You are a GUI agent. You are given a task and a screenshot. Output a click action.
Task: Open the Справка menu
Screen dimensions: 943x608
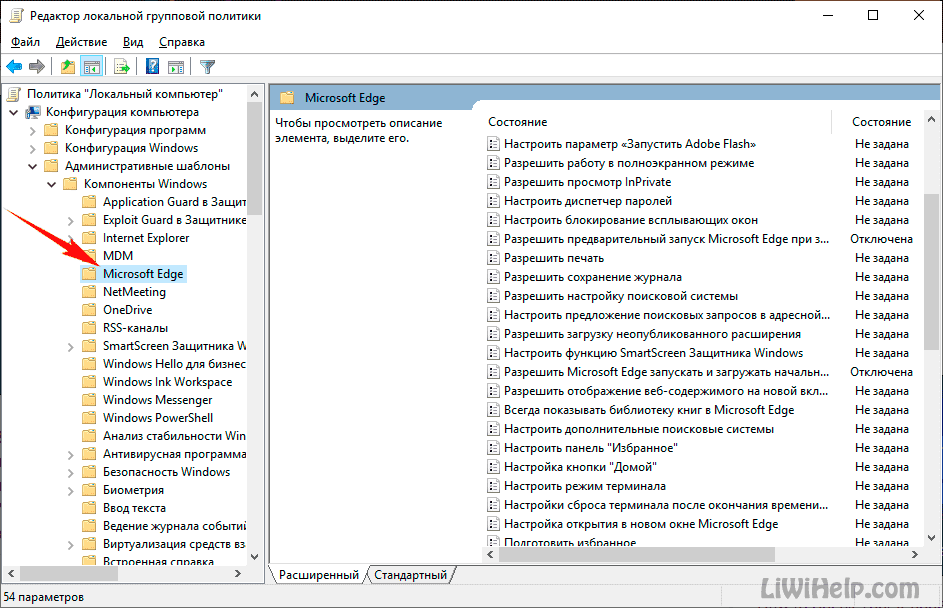[182, 42]
